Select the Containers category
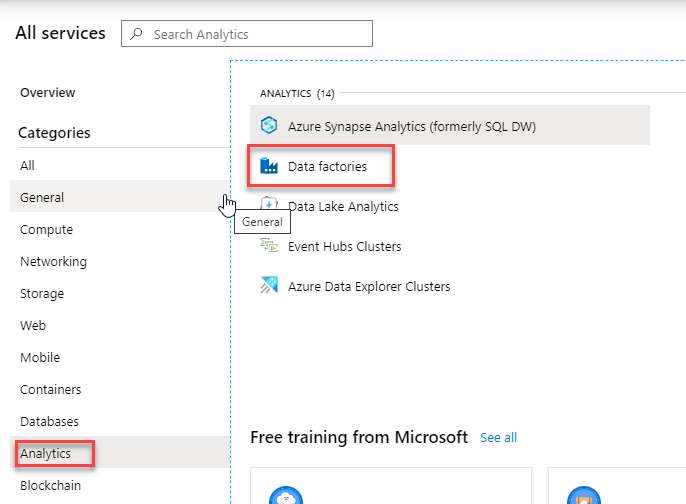Screen dimensions: 686x504 120,389
